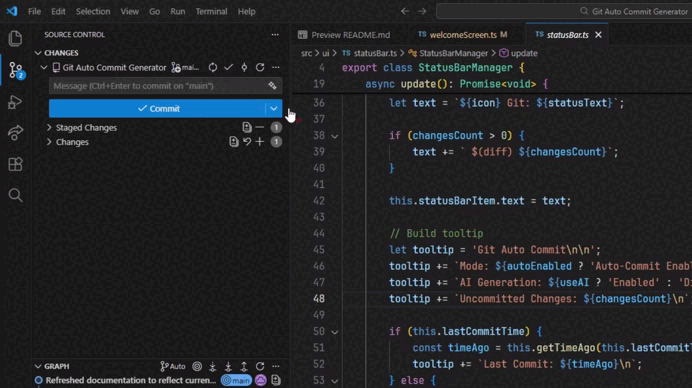692x388 pixels.
Task: Refresh the Graph section
Action: click(260, 366)
